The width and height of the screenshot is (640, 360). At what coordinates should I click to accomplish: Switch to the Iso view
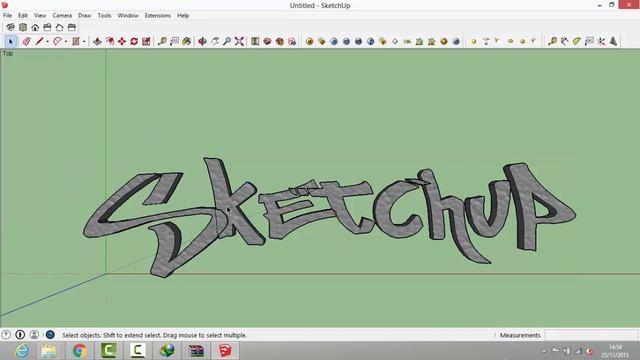pos(11,27)
